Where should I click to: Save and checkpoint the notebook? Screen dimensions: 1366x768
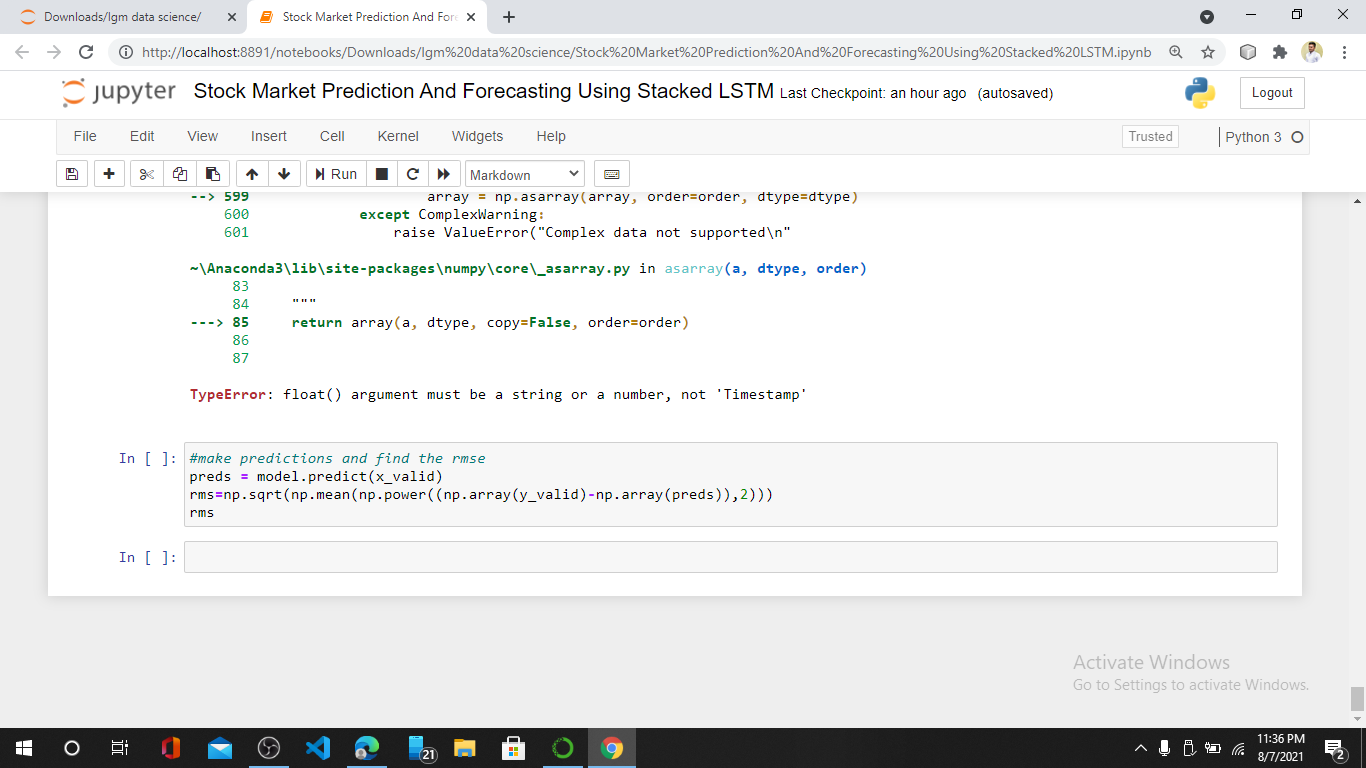tap(71, 174)
